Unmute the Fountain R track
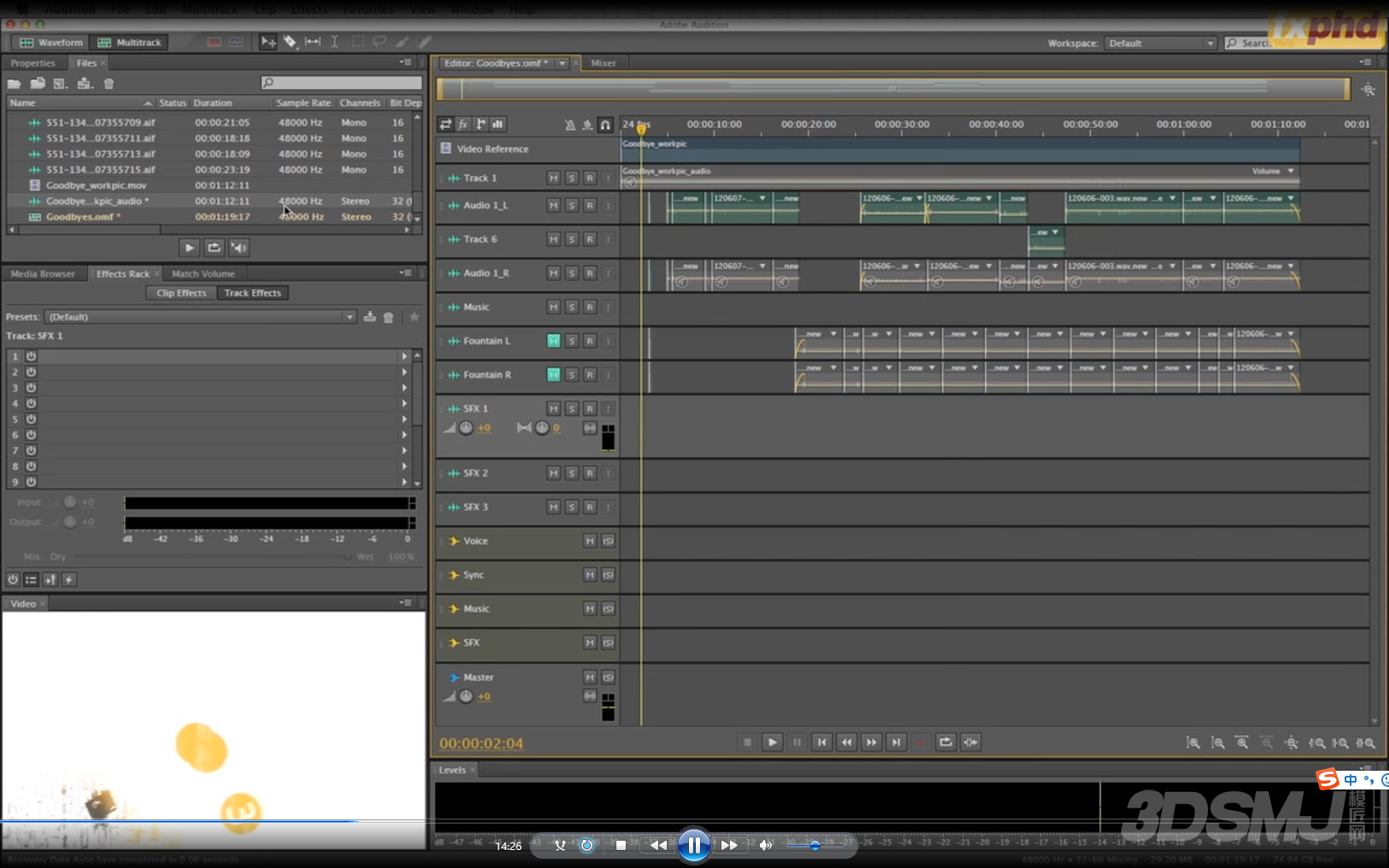This screenshot has width=1389, height=868. tap(553, 376)
